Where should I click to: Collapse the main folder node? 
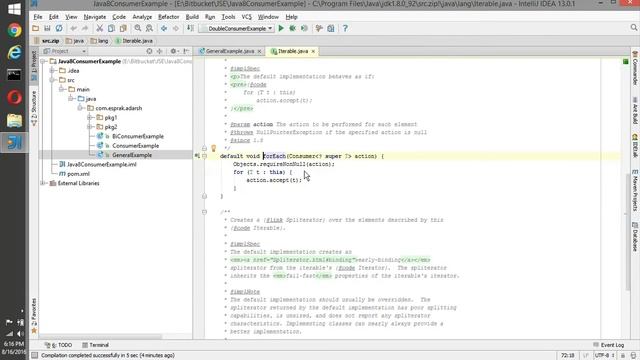(62, 89)
